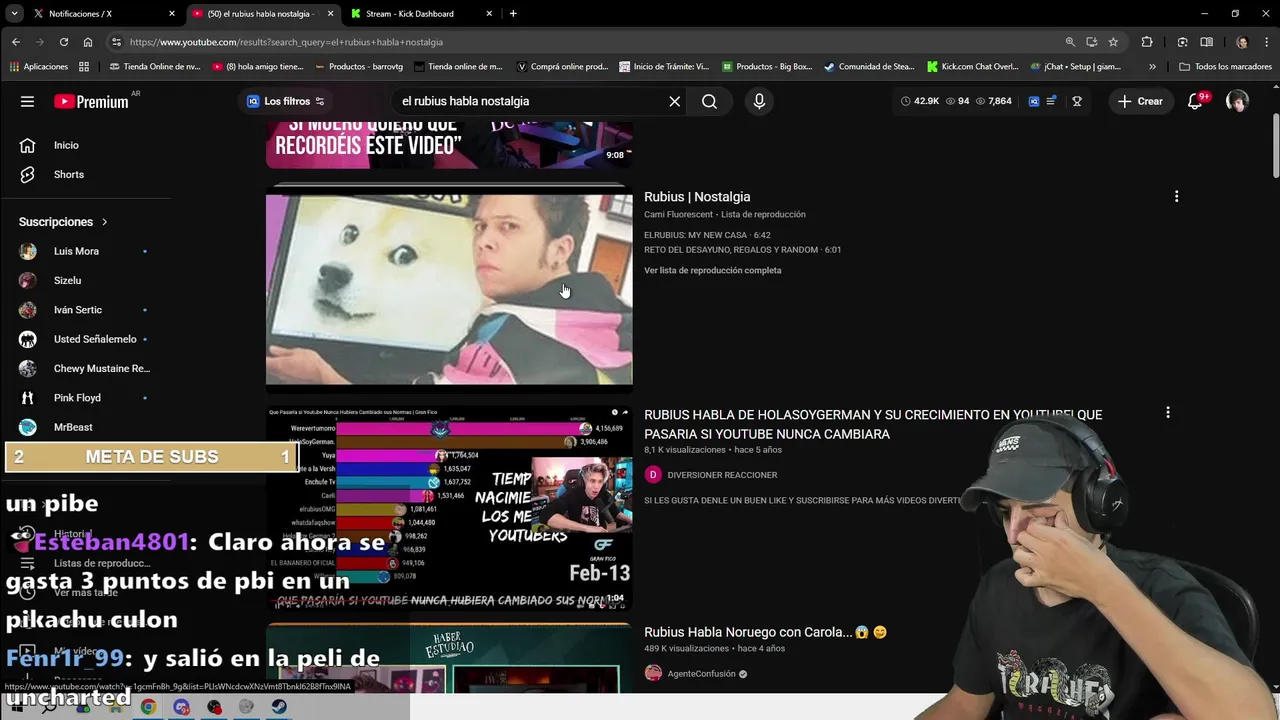Reload the current page
The width and height of the screenshot is (1280, 720).
64,42
